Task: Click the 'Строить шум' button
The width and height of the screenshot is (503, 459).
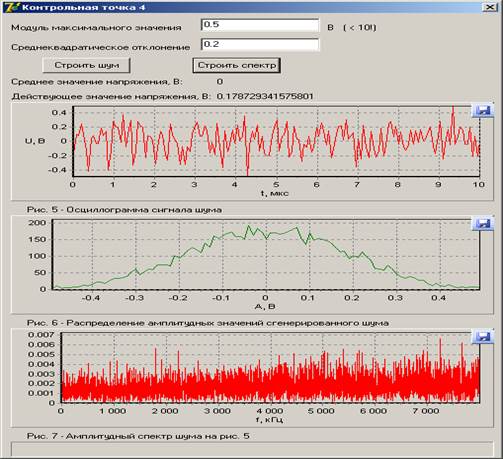Action: coord(86,65)
